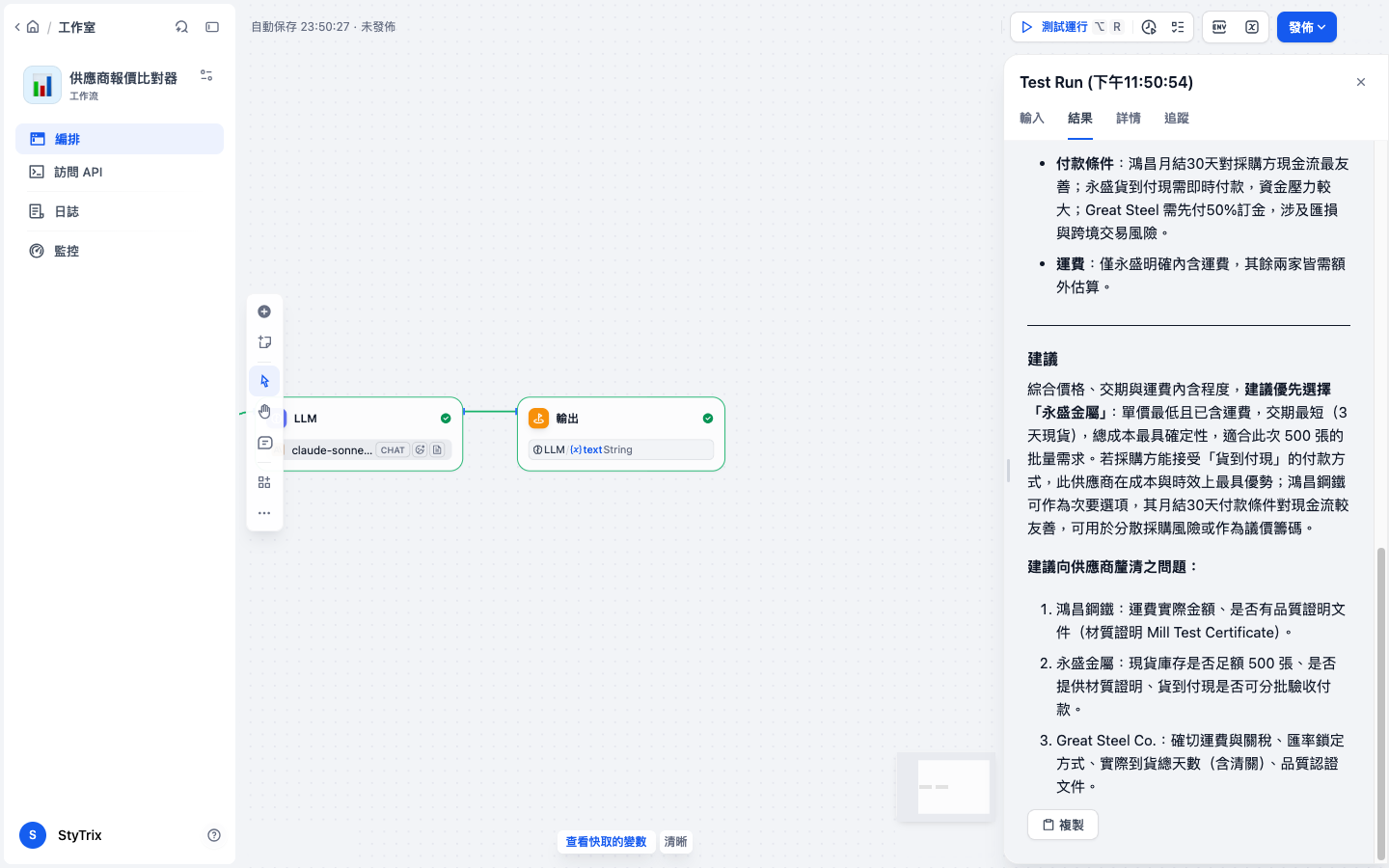Select the 輸出 output node icon
This screenshot has height=868, width=1389.
click(539, 418)
